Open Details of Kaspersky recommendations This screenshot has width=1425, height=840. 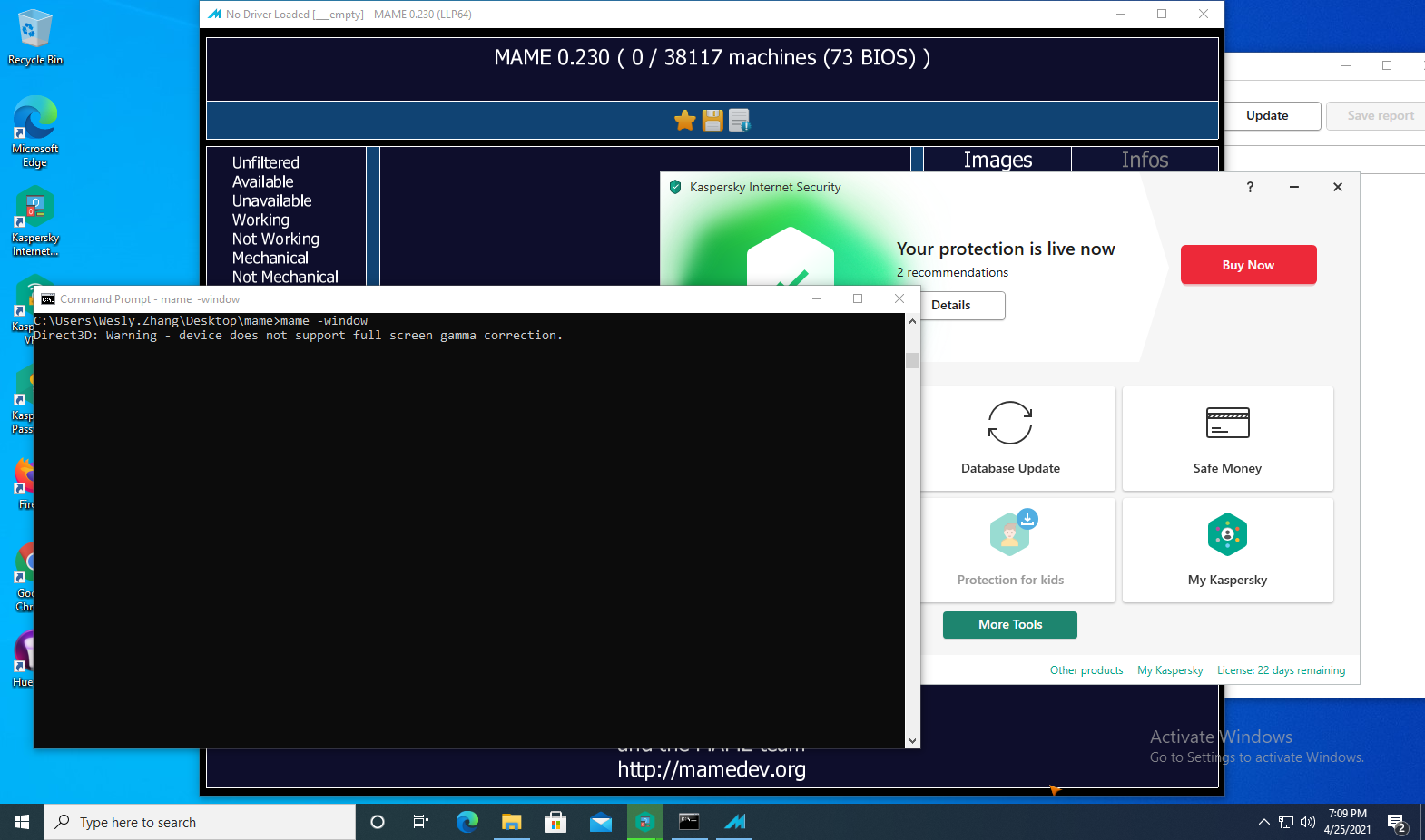pos(962,305)
